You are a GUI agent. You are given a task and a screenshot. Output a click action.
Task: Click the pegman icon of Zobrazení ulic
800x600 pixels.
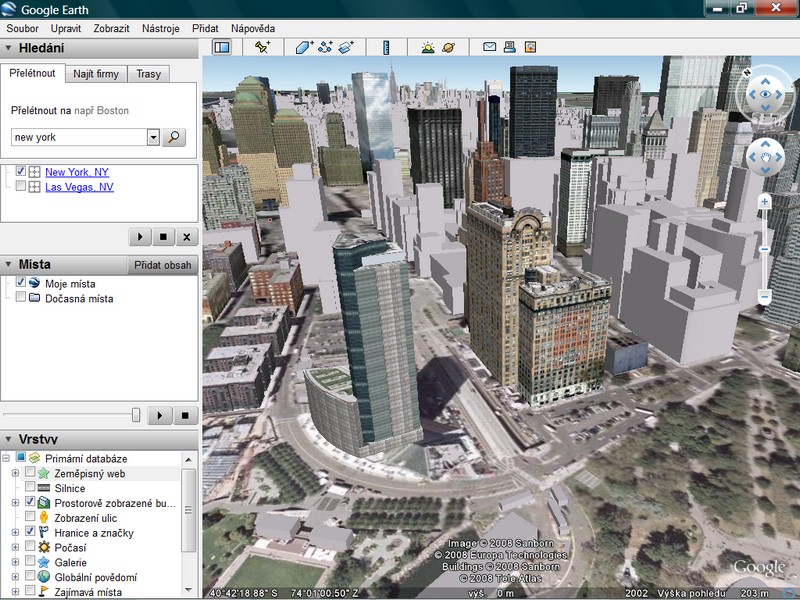[x=44, y=518]
